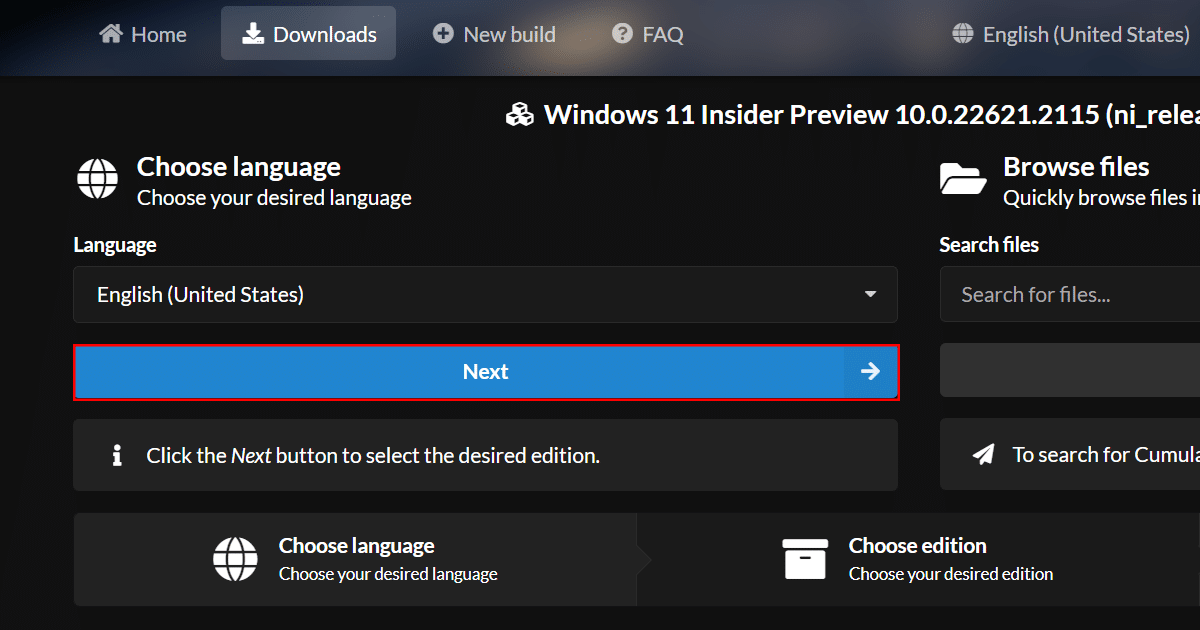Click the globe icon next to Choose language heading
Screen dimensions: 1200x630
(98, 180)
